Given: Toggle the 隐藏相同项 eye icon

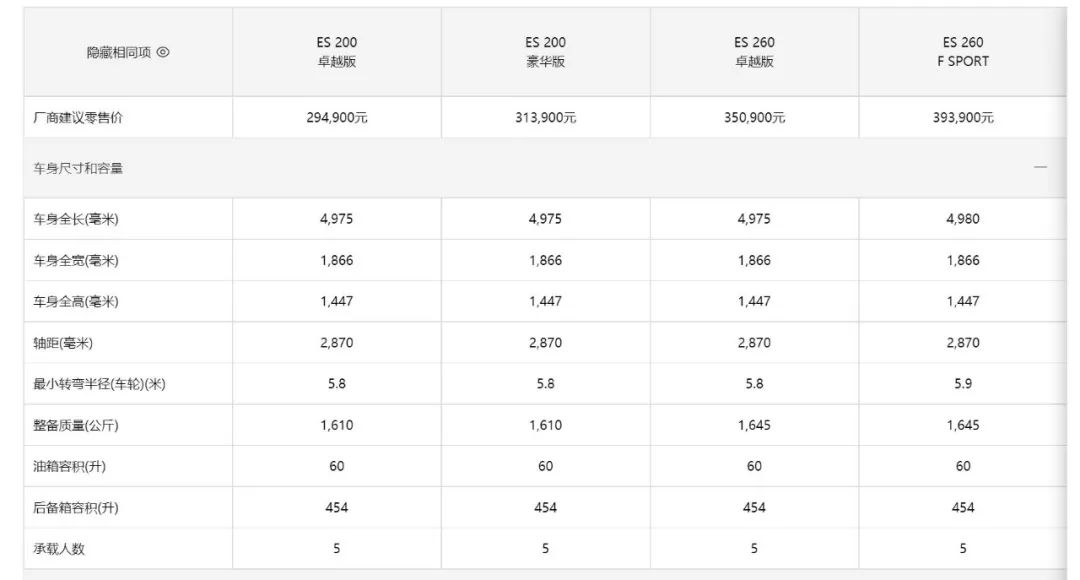Looking at the screenshot, I should pos(163,53).
